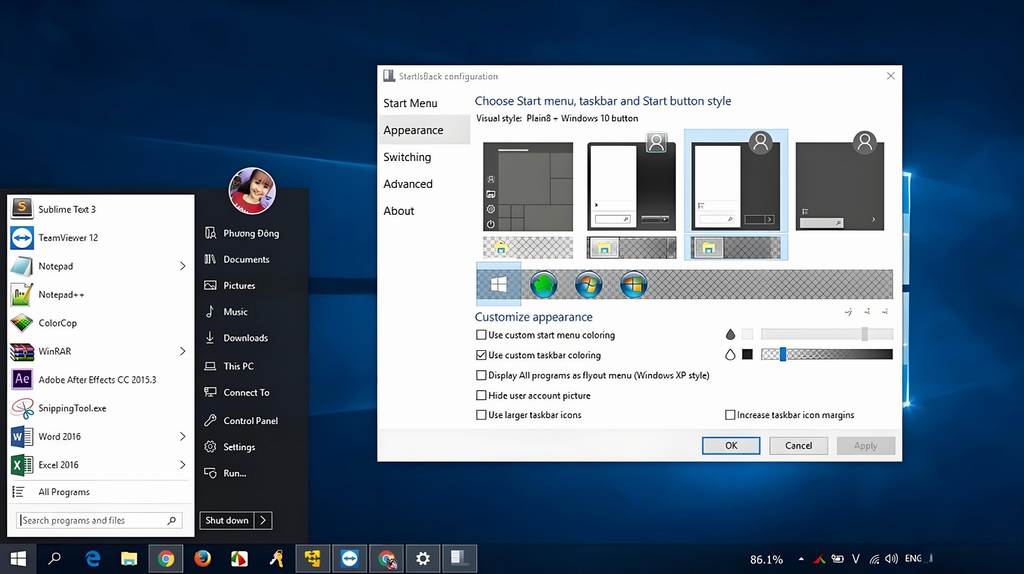Open Microsoft Edge from the taskbar
1024x574 pixels.
[x=94, y=559]
